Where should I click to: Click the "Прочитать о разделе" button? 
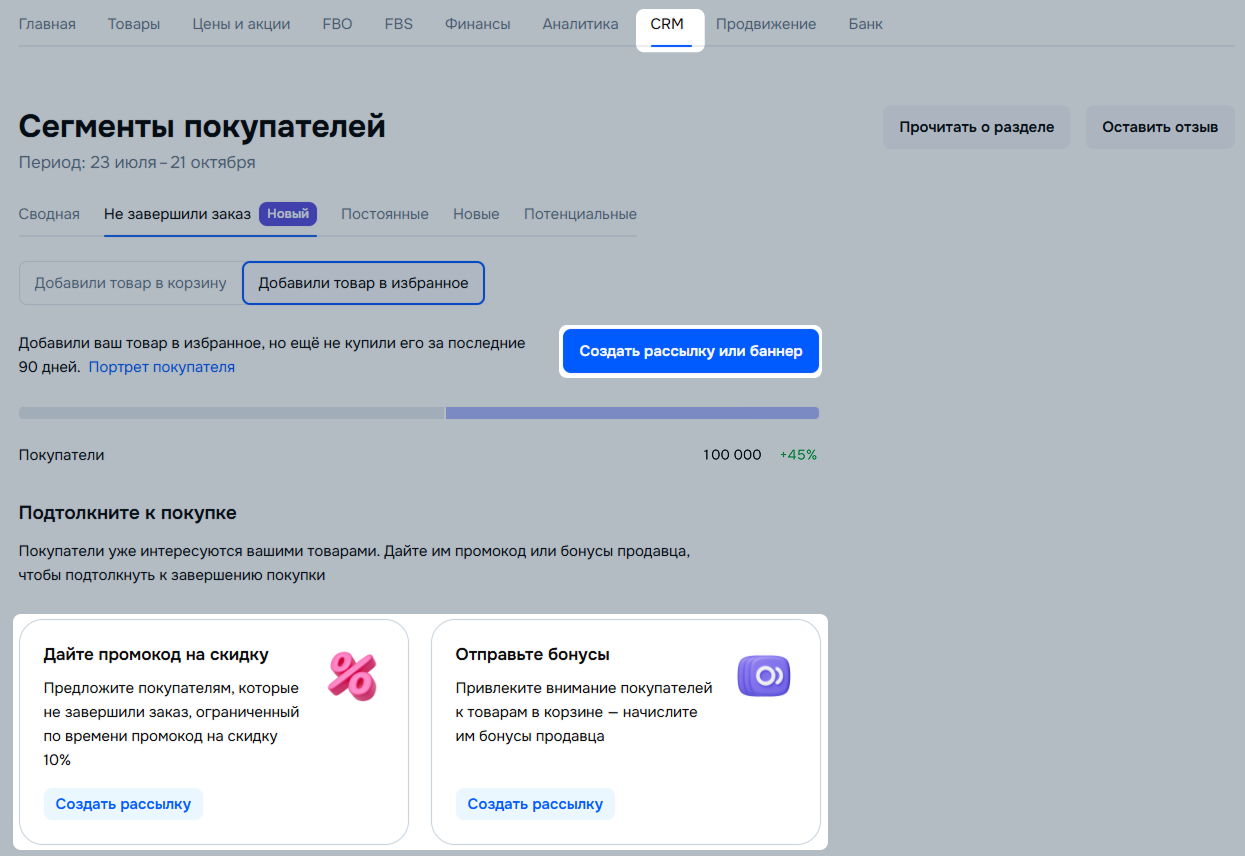coord(976,128)
